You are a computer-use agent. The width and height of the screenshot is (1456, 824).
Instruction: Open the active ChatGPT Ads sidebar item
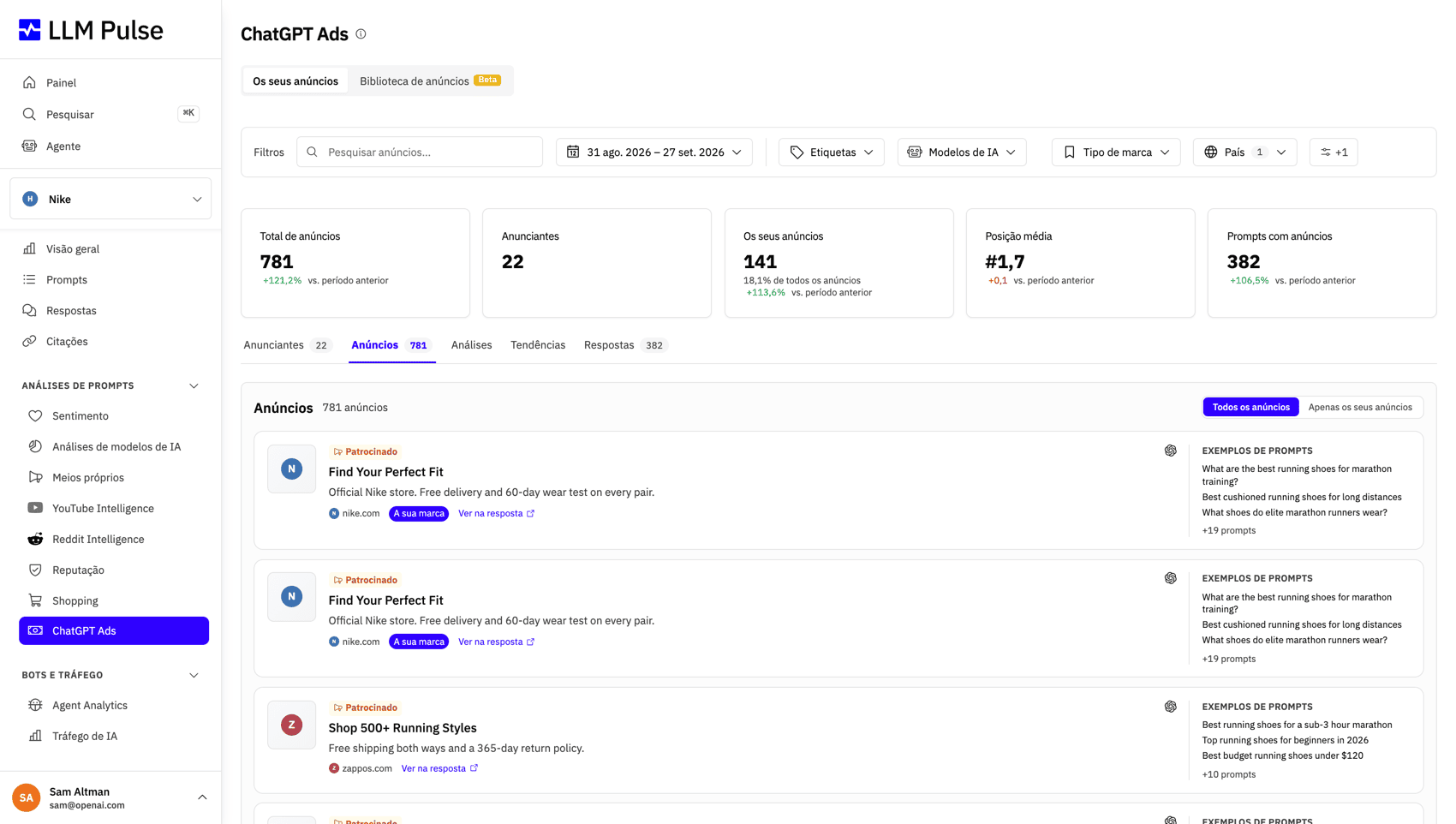click(x=114, y=631)
